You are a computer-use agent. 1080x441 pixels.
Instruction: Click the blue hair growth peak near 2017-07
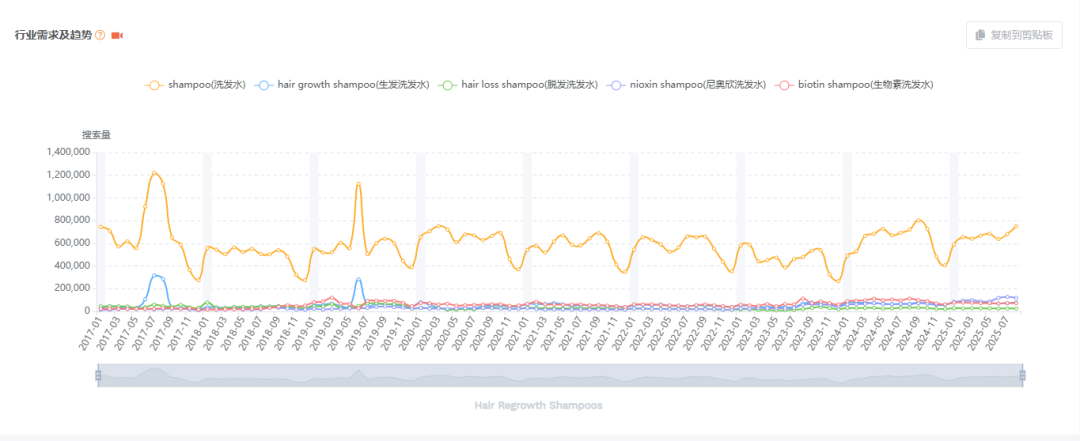154,275
